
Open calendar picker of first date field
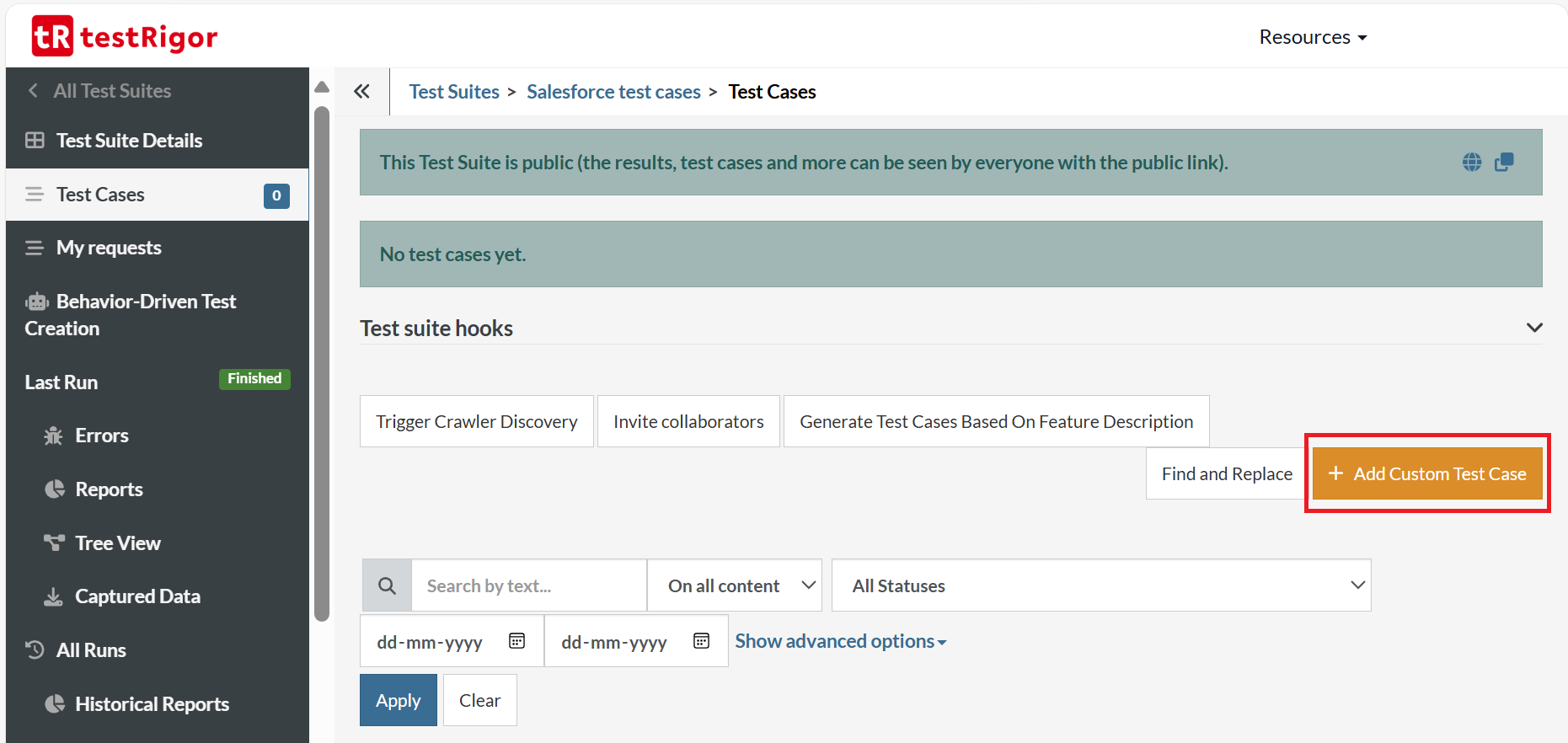click(x=517, y=641)
